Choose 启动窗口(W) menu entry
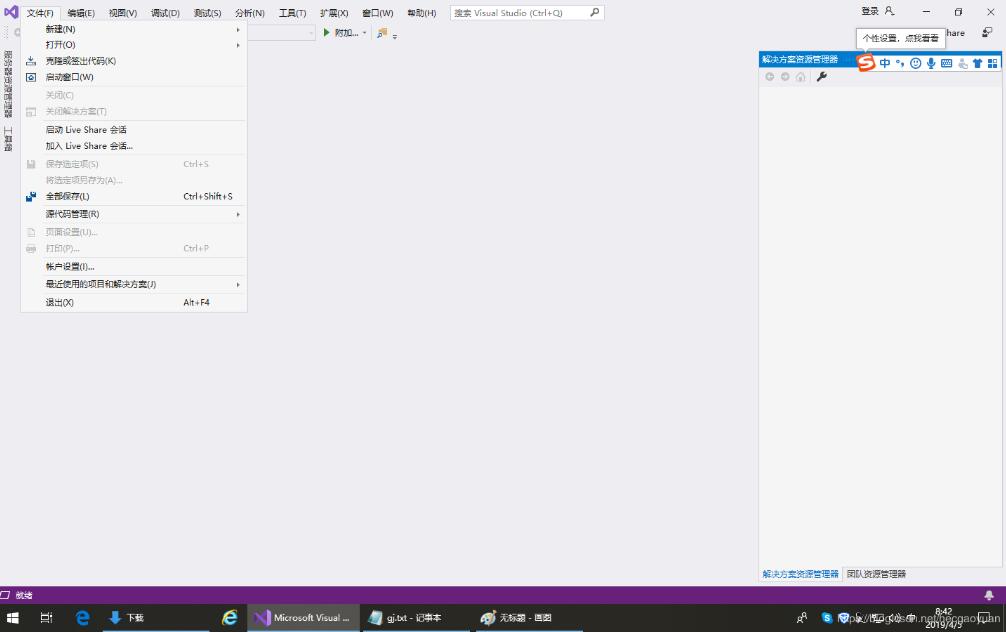Image resolution: width=1006 pixels, height=632 pixels. [134, 77]
